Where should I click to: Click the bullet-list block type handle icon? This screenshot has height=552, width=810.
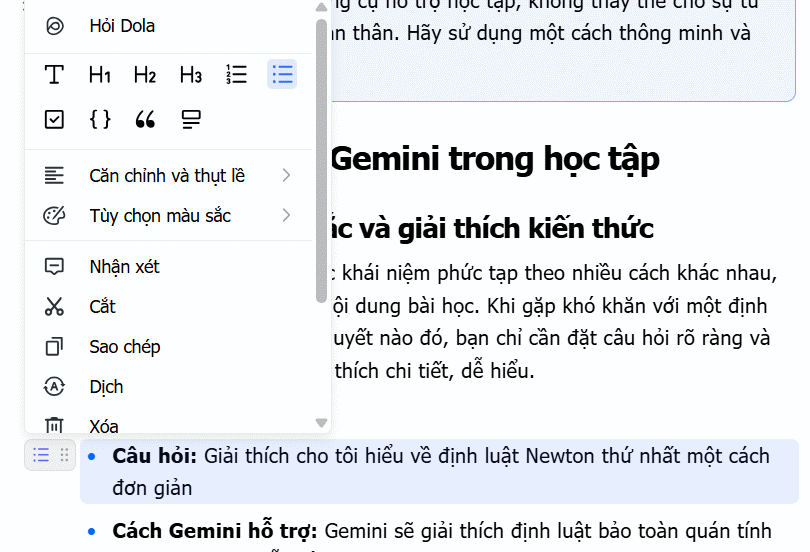pyautogui.click(x=41, y=455)
